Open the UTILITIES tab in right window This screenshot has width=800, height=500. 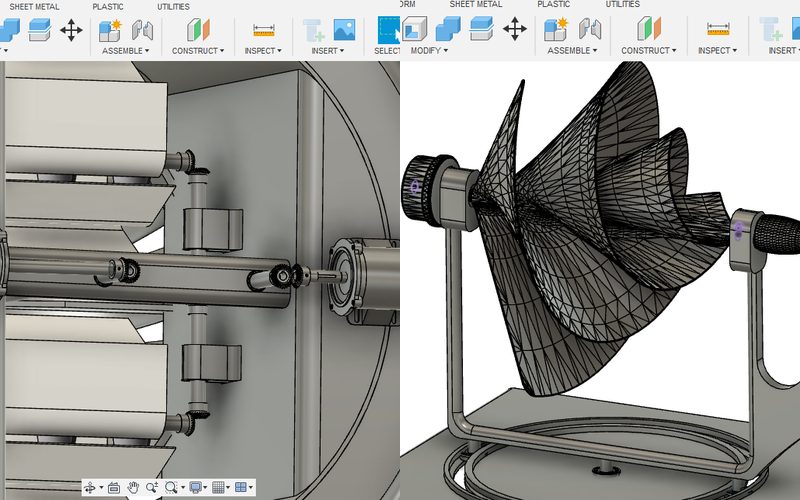[x=622, y=4]
